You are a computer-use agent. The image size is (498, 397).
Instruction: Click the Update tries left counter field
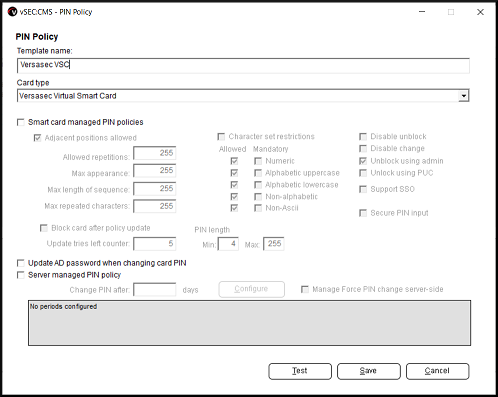click(x=155, y=244)
